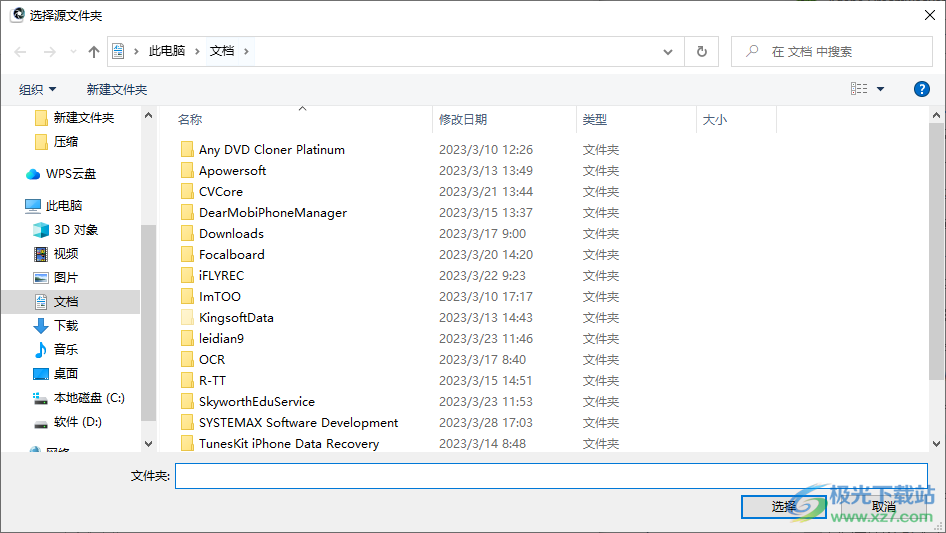
Task: Confirm with the 选择 button
Action: pyautogui.click(x=784, y=507)
